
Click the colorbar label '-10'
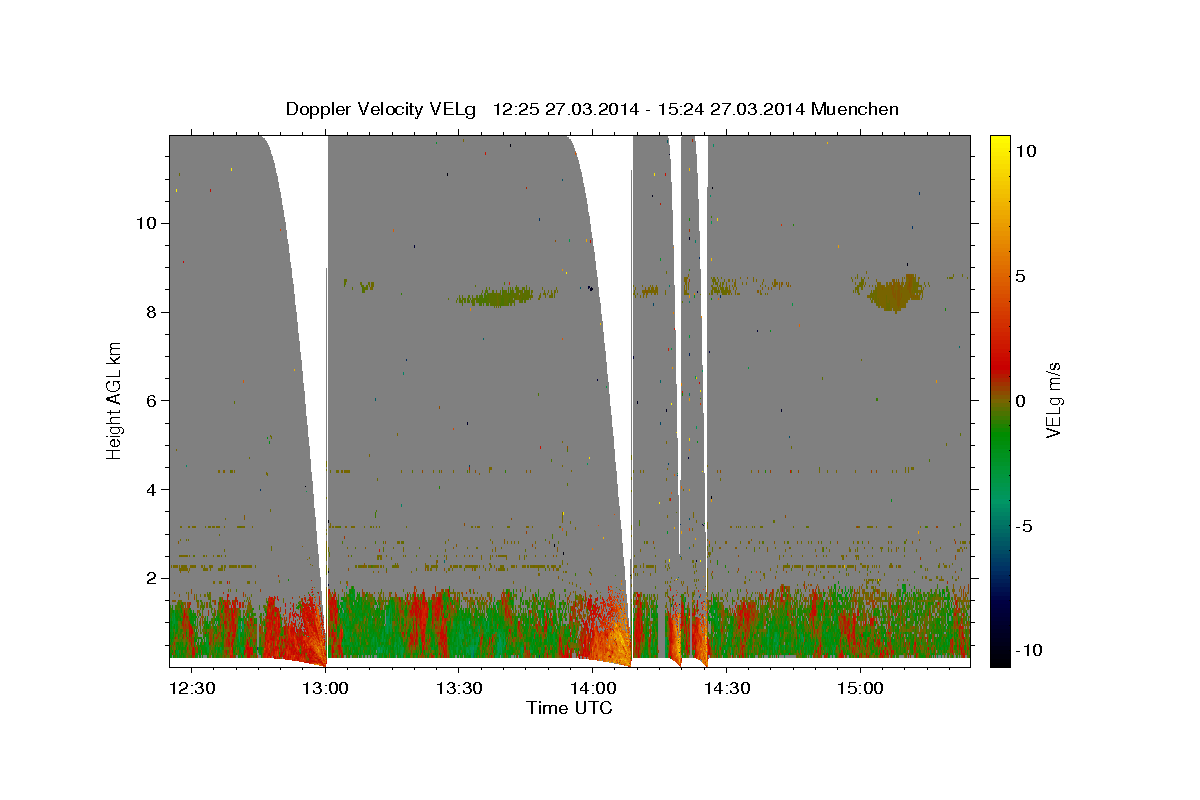pyautogui.click(x=1029, y=651)
